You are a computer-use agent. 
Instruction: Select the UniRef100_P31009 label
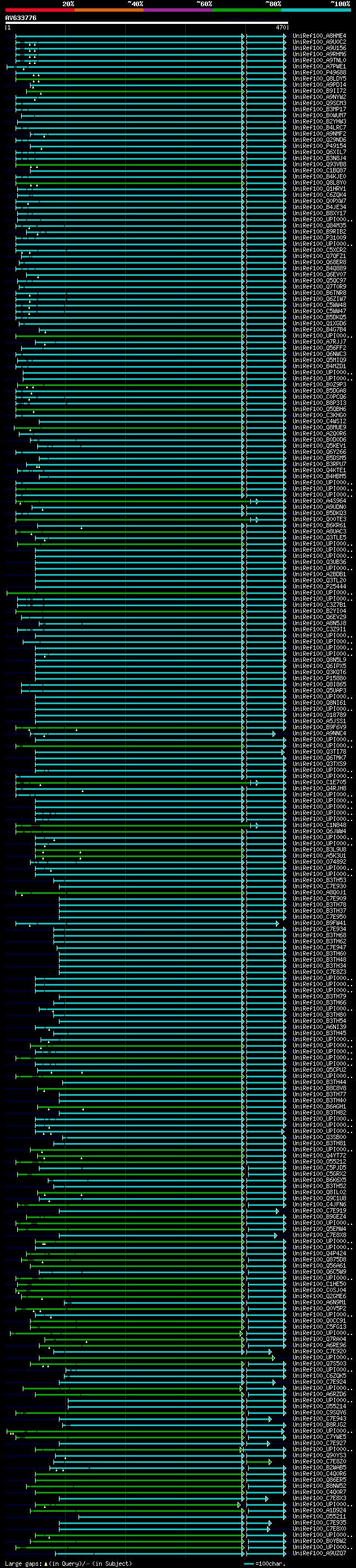[x=319, y=238]
